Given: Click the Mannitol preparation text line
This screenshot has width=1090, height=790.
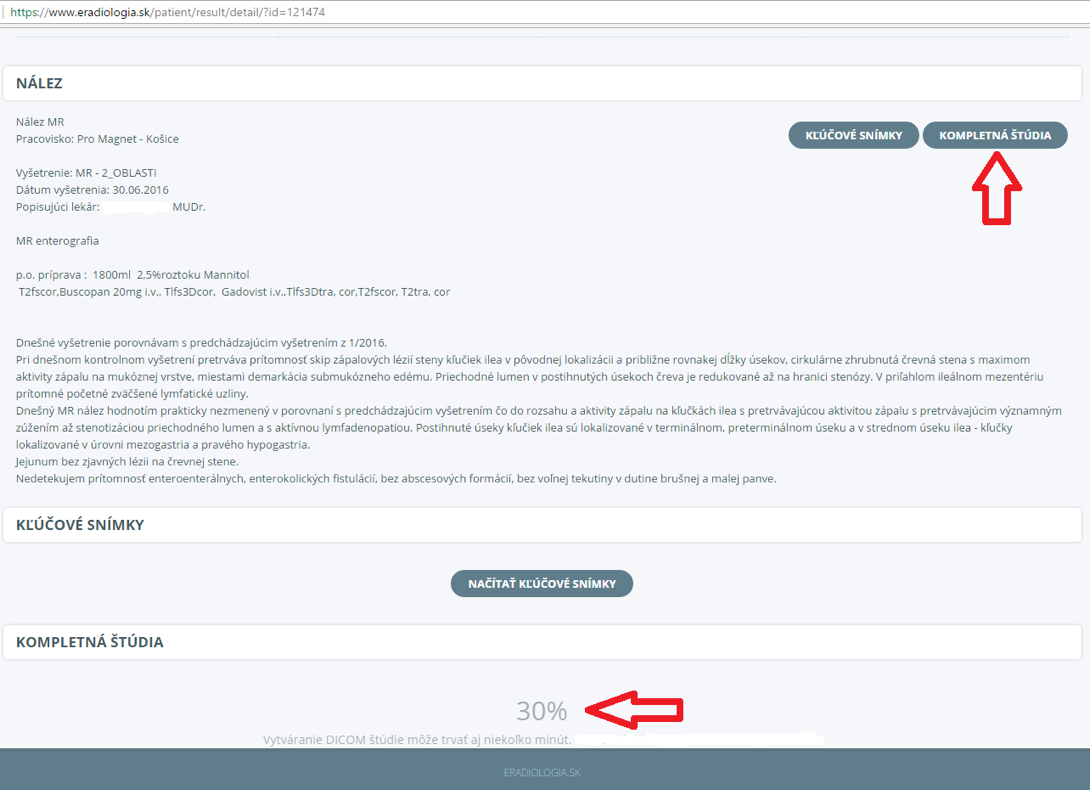Looking at the screenshot, I should pos(132,275).
